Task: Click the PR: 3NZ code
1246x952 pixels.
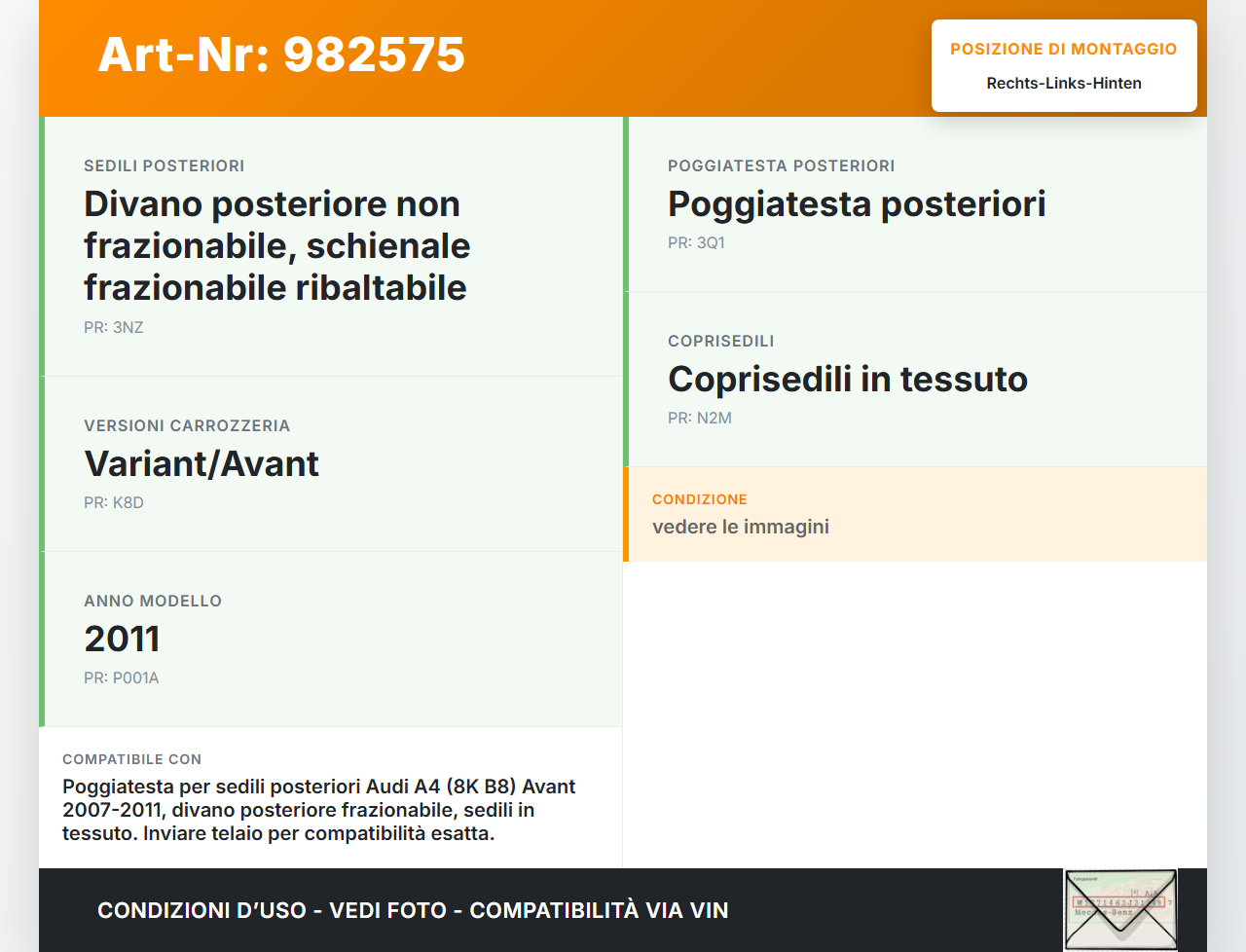Action: tap(114, 327)
